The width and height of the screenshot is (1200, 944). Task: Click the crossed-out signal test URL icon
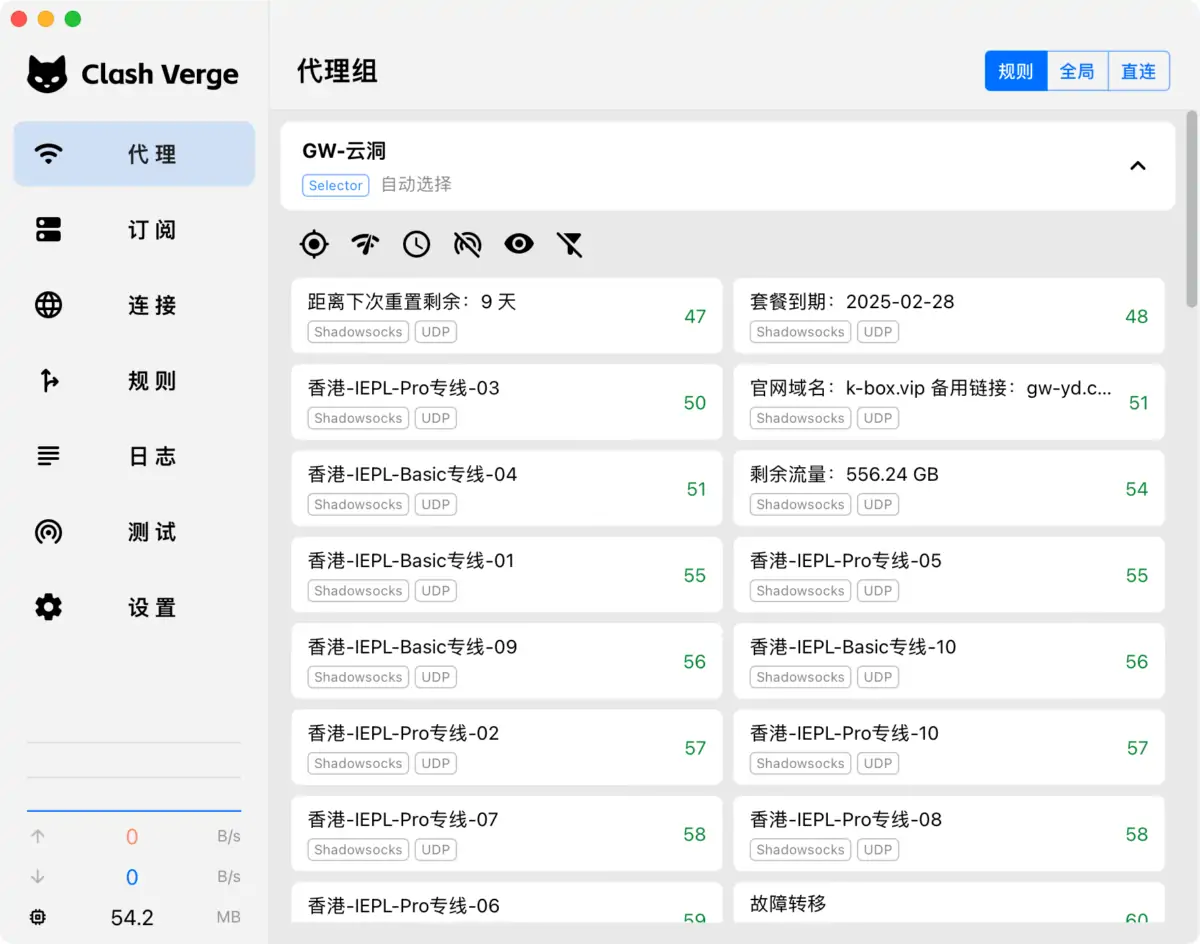pos(467,244)
